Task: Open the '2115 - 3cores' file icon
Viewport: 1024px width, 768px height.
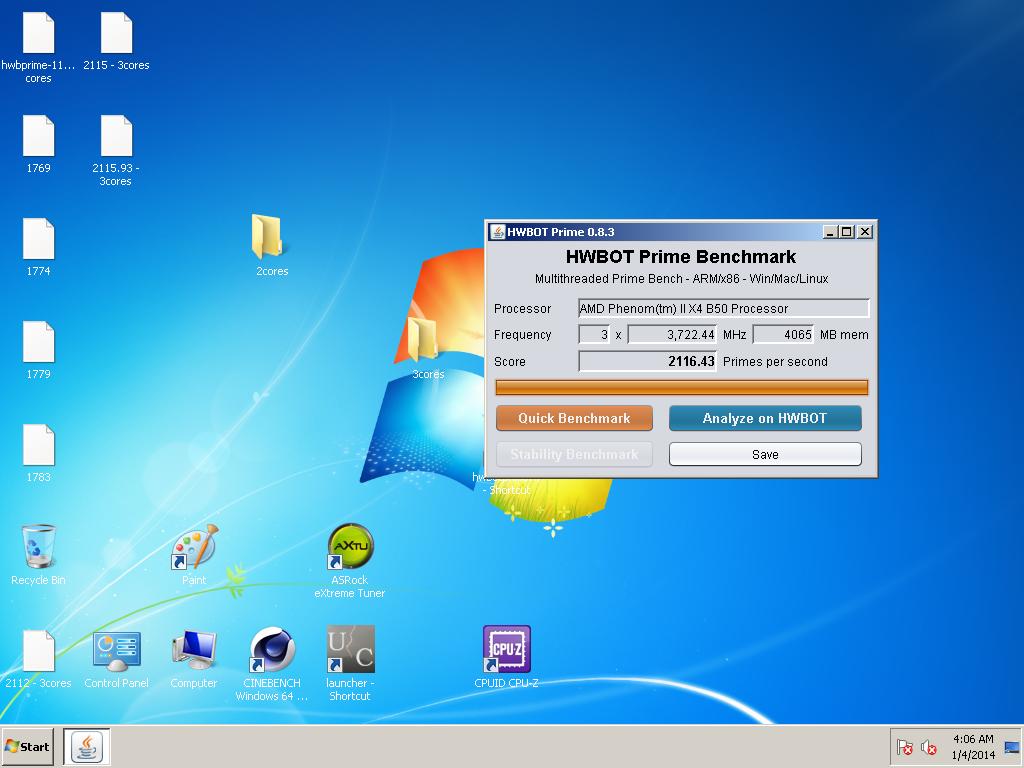Action: click(116, 33)
